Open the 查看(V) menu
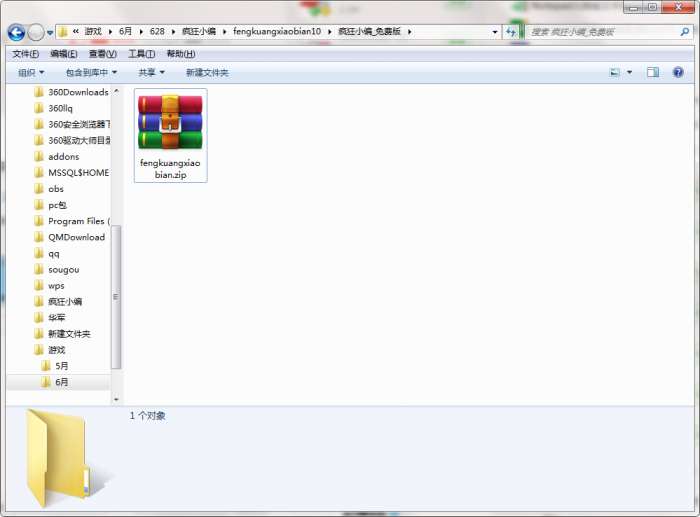Screen dimensions: 700x517 click(103, 54)
